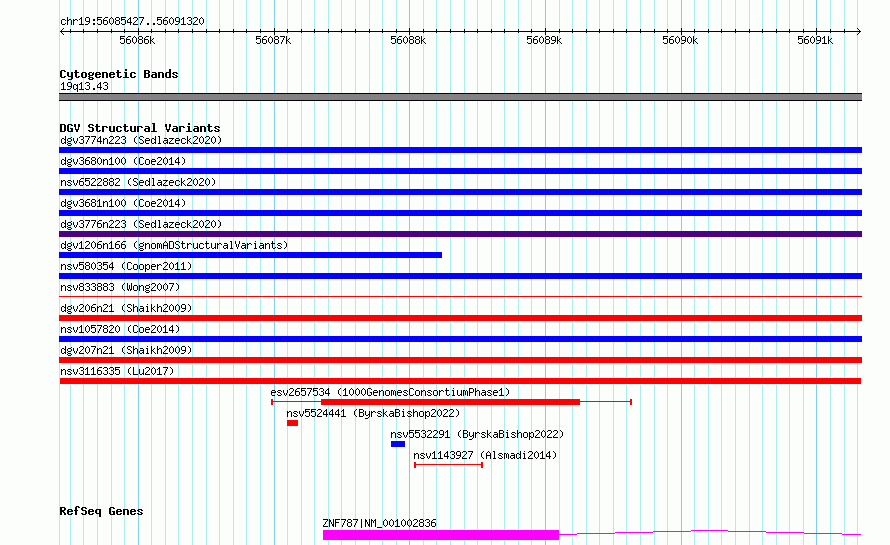Click the blue bar under dgv3680n100
This screenshot has height=545, width=890.
click(x=460, y=171)
